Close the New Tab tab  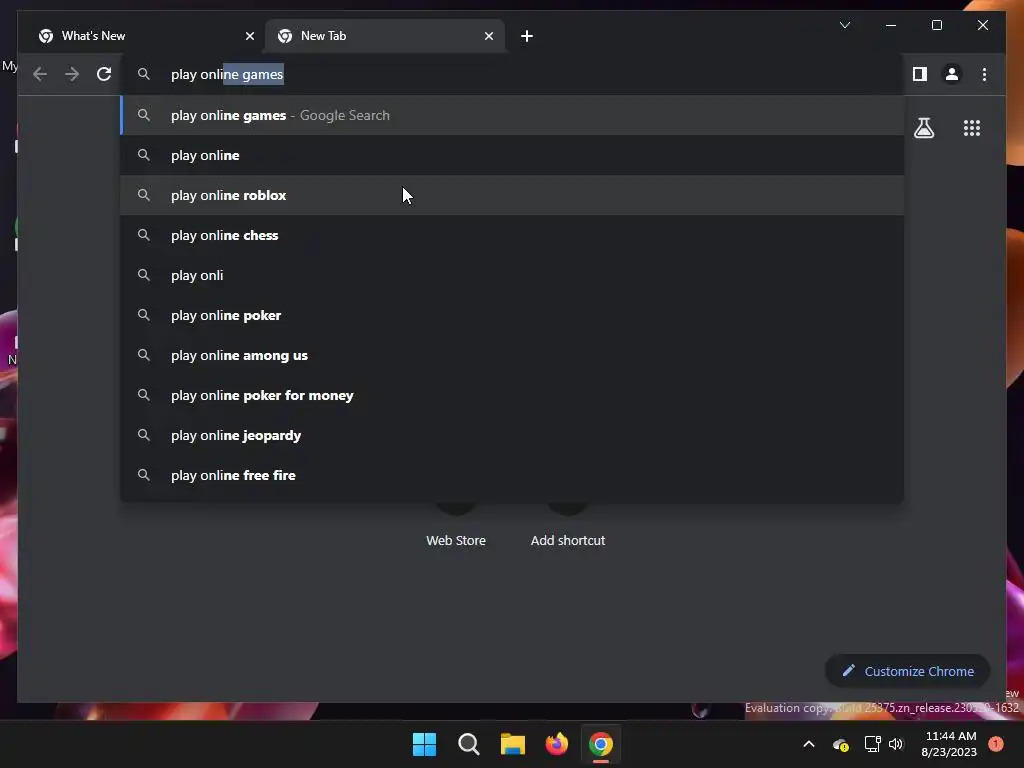pyautogui.click(x=488, y=36)
